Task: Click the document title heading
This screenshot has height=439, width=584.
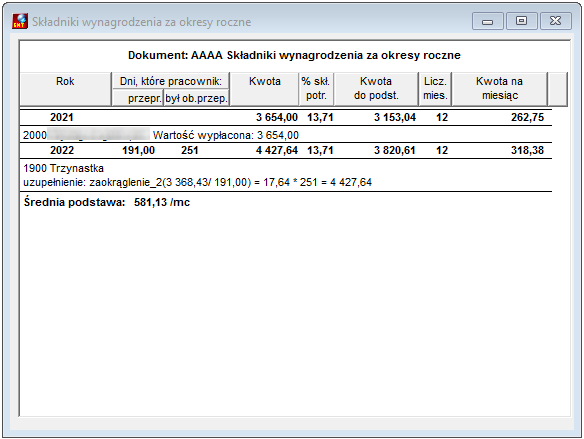Action: click(294, 55)
